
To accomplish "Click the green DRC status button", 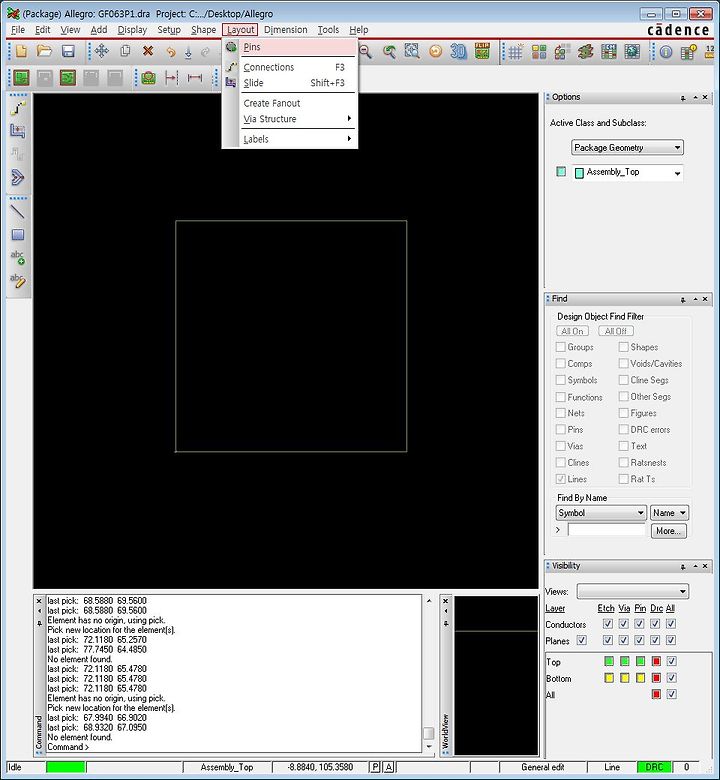I will click(x=654, y=767).
